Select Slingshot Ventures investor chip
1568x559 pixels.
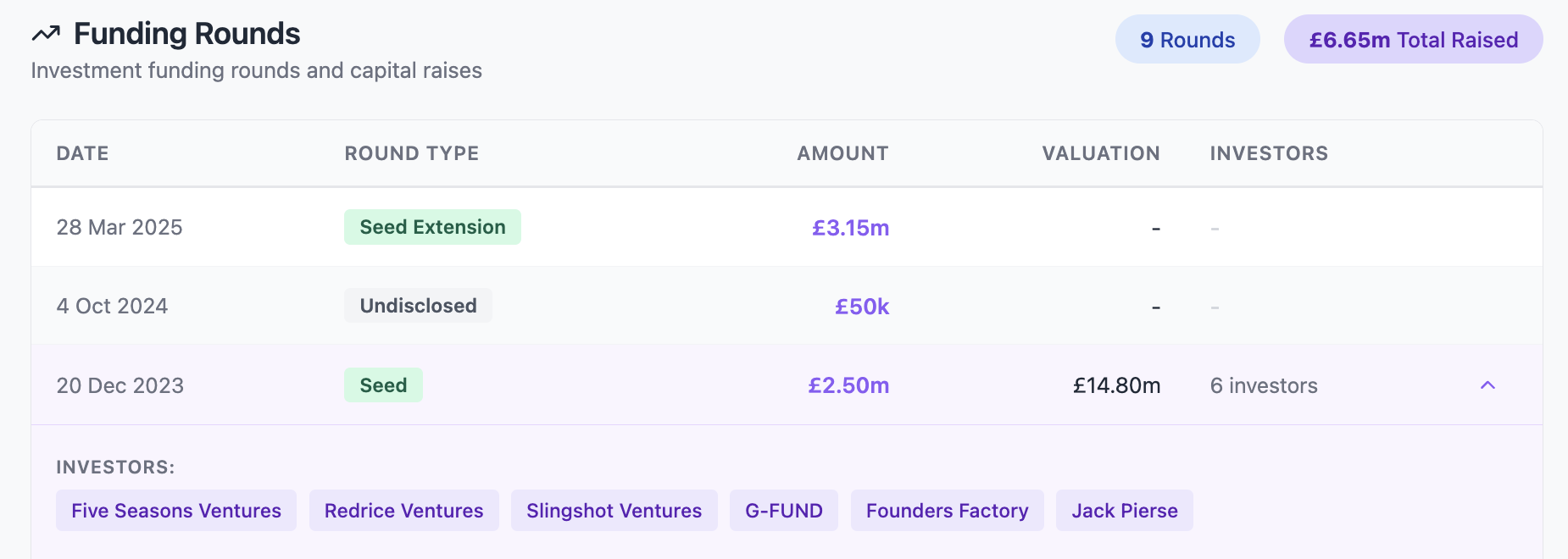614,511
